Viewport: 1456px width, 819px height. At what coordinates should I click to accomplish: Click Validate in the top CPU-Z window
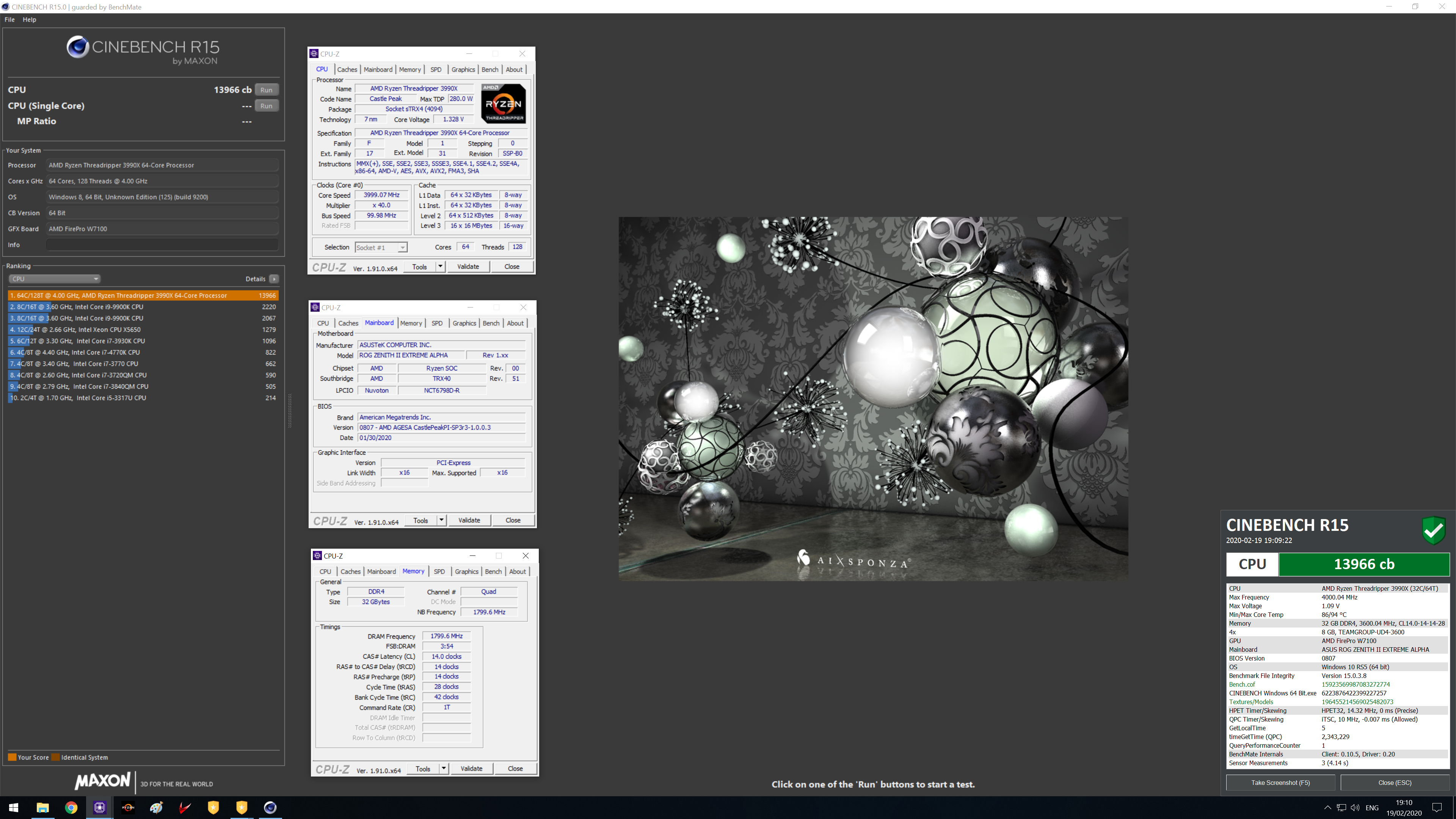tap(468, 266)
